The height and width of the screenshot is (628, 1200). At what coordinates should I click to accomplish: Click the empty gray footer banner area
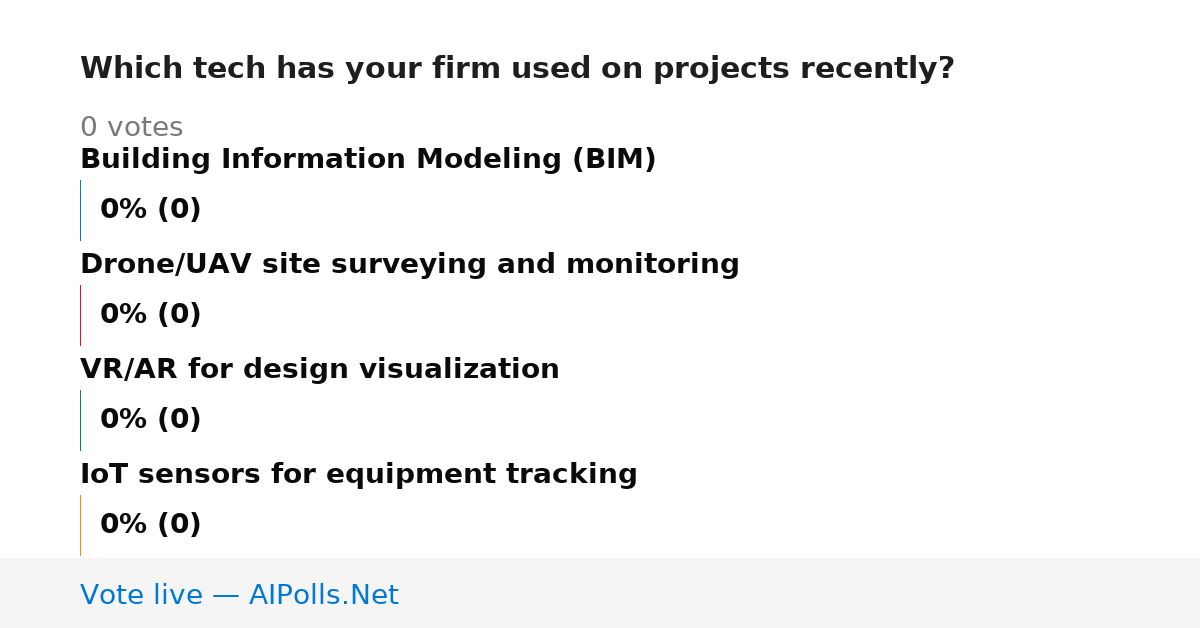click(x=800, y=593)
